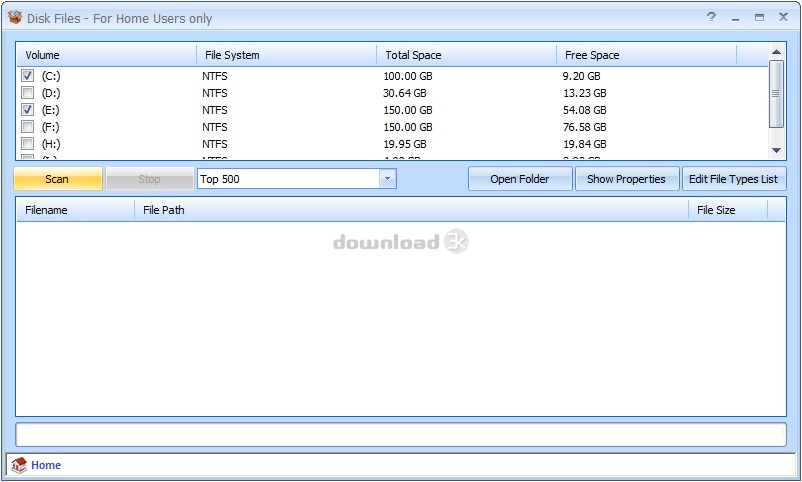Expand the Top 500 dropdown
This screenshot has height=482, width=802.
pyautogui.click(x=387, y=179)
